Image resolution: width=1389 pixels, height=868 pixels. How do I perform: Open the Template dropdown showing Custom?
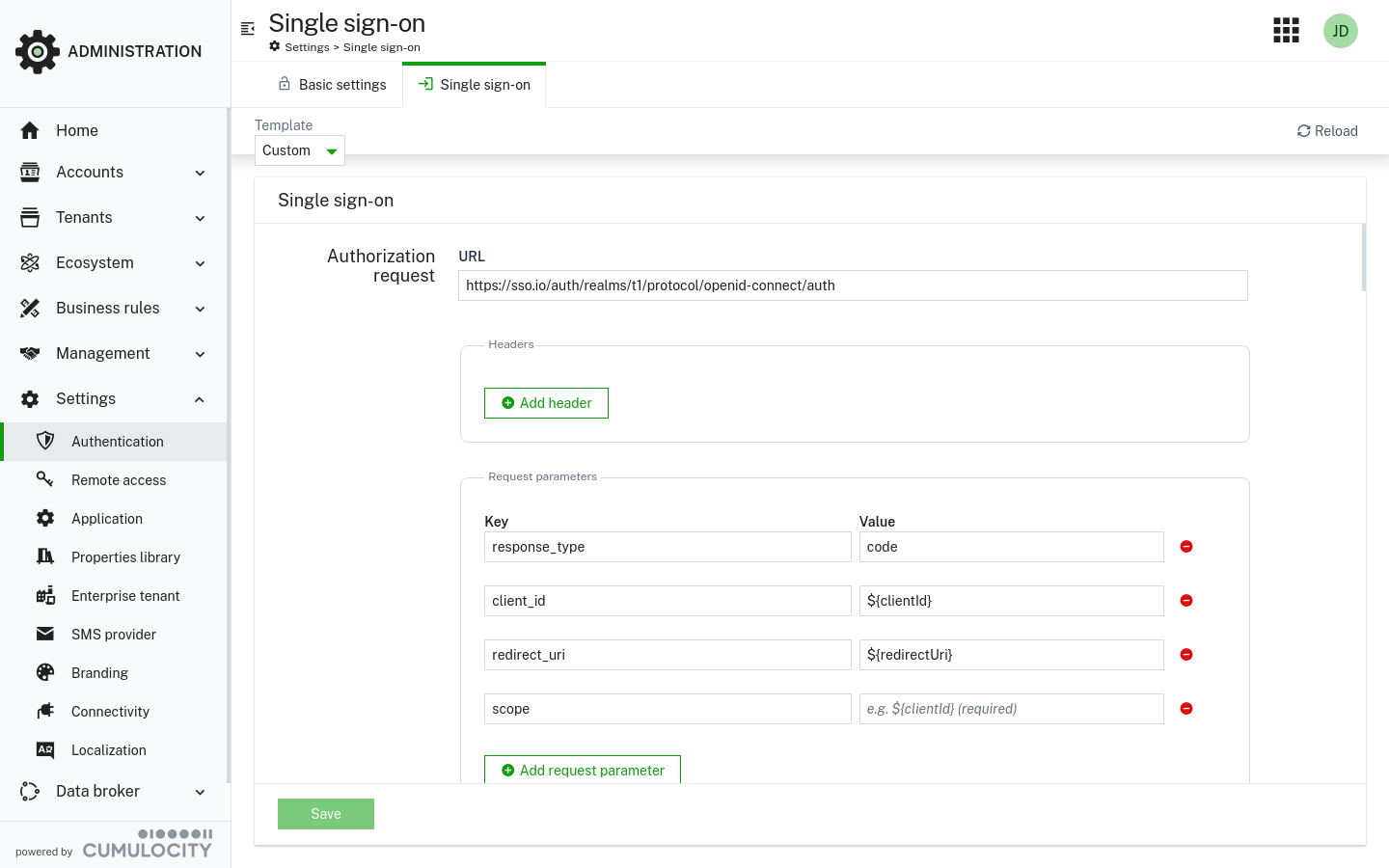(299, 150)
